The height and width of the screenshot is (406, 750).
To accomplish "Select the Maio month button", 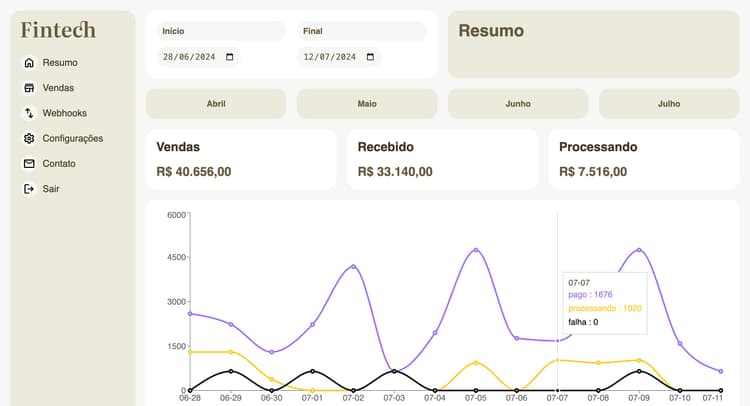I will tap(367, 104).
